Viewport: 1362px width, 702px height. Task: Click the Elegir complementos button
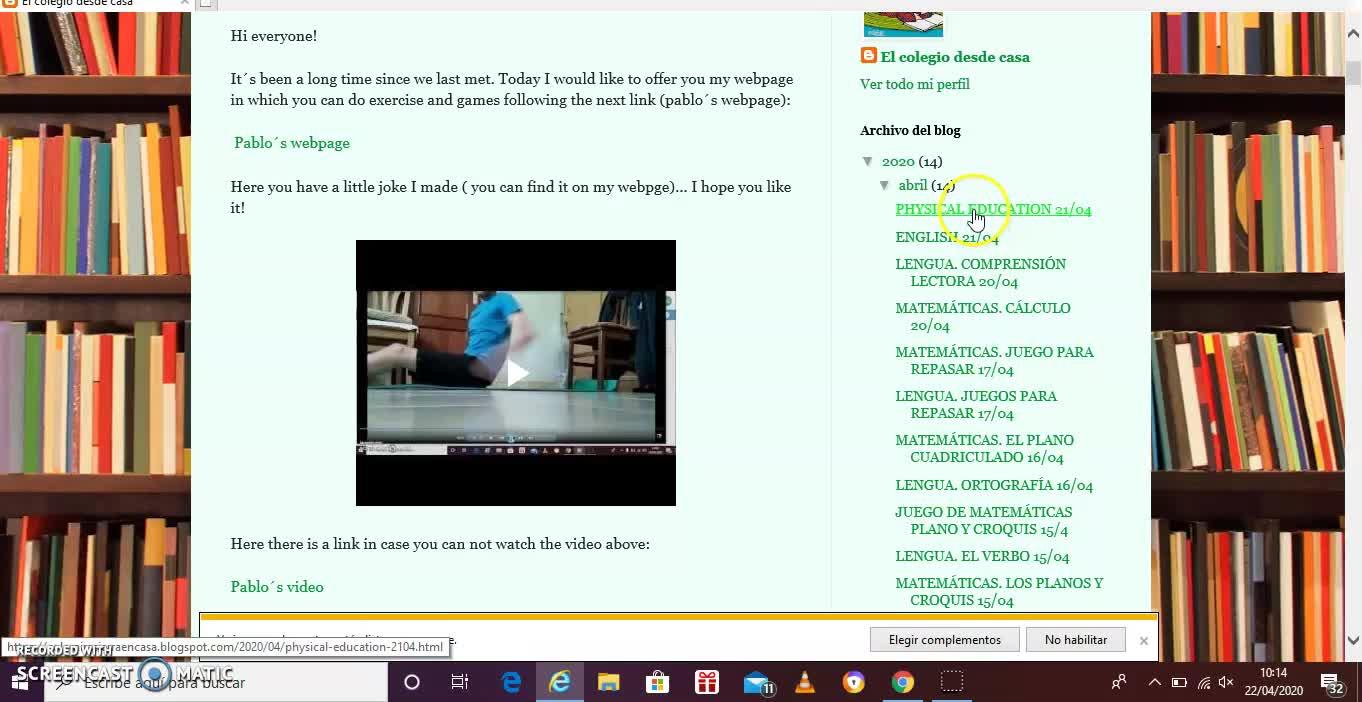click(945, 640)
